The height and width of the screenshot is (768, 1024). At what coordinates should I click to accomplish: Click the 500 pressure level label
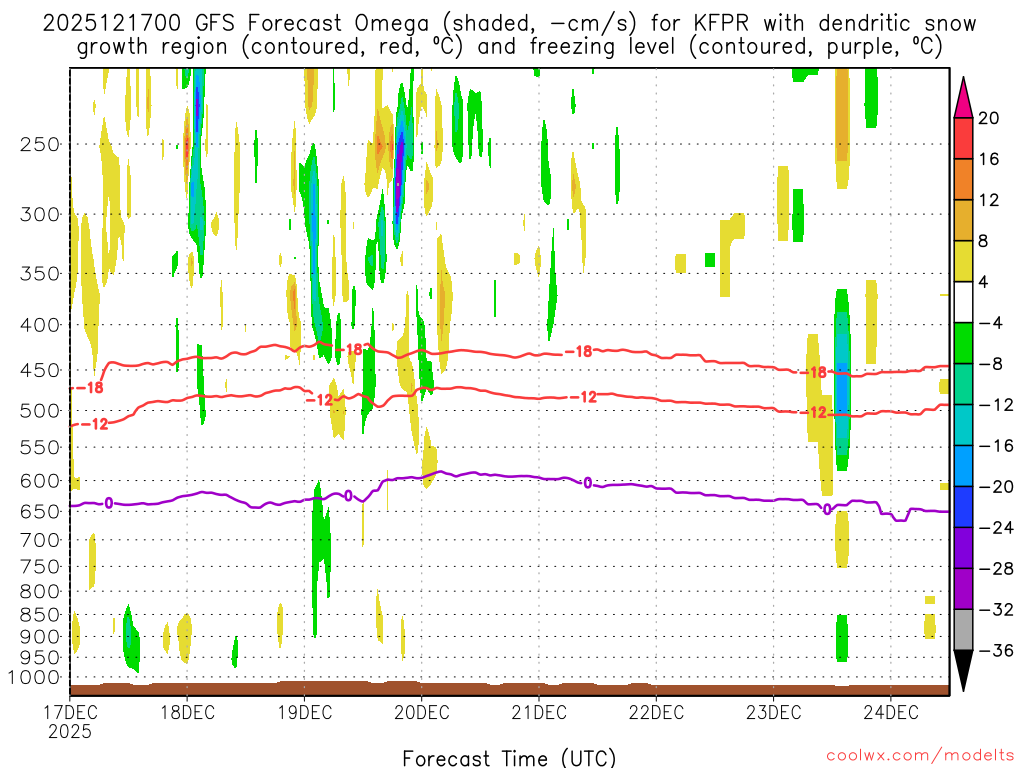(x=40, y=411)
